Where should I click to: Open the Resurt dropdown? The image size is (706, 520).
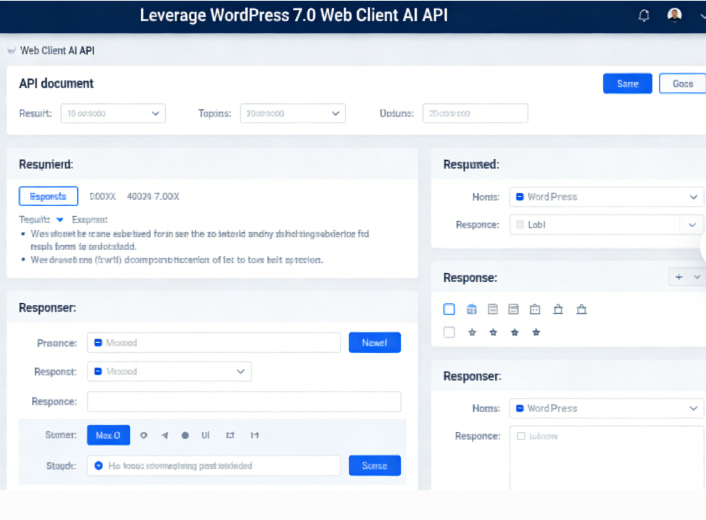click(113, 114)
